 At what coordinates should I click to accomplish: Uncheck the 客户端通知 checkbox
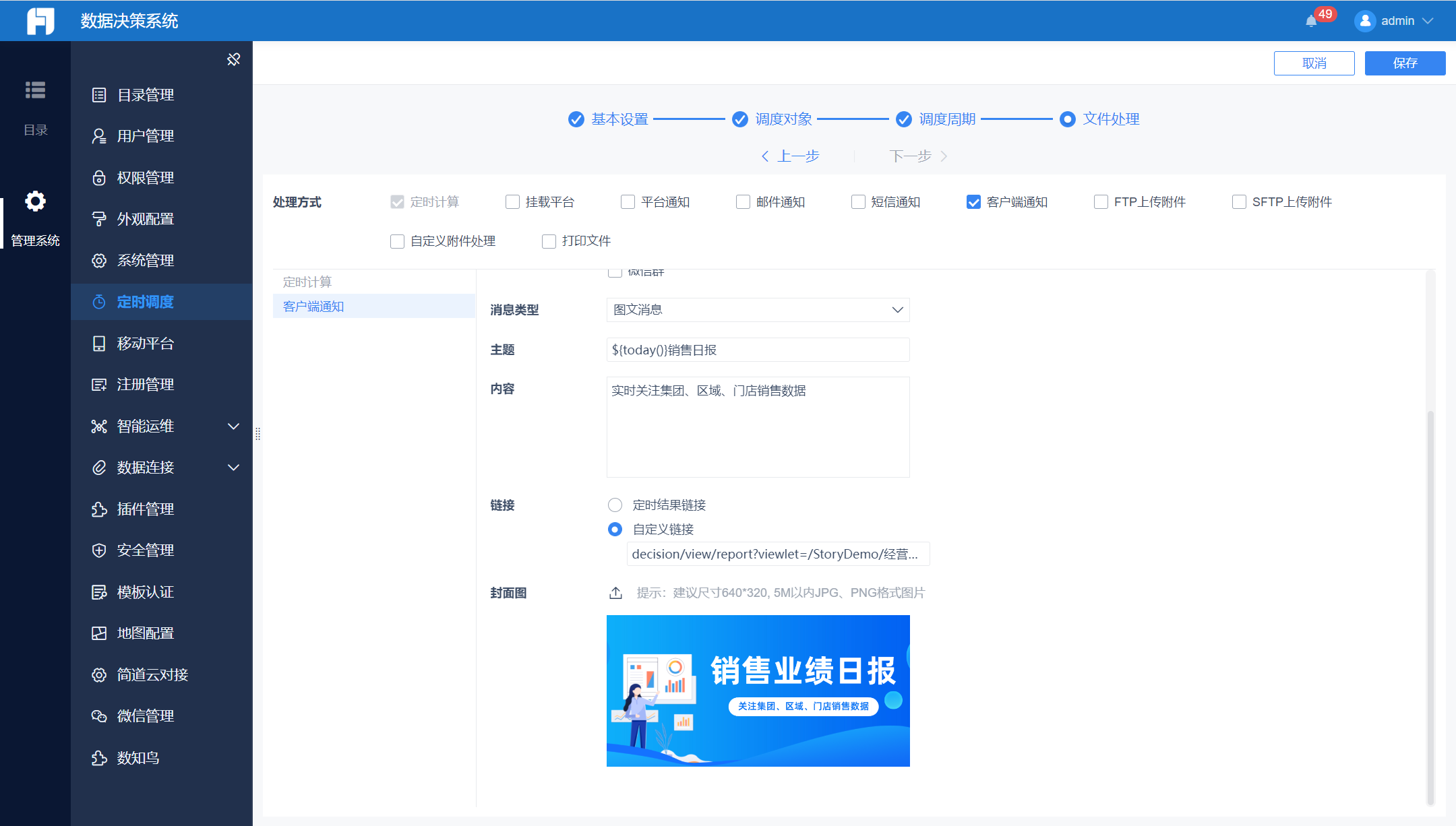[x=973, y=202]
